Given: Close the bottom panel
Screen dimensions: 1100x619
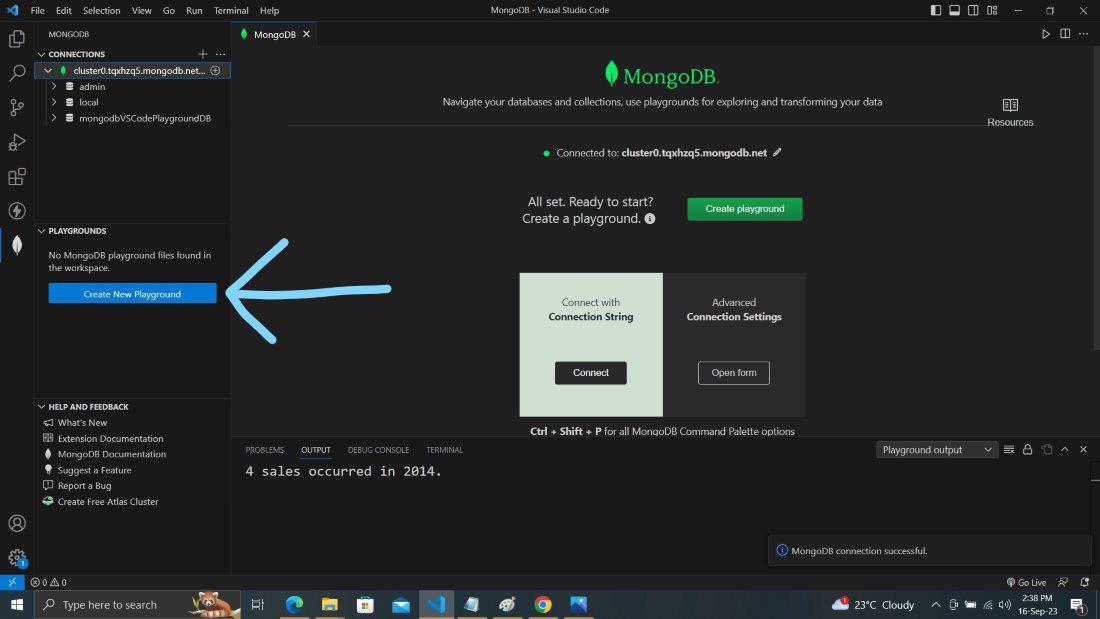Looking at the screenshot, I should coord(1083,450).
